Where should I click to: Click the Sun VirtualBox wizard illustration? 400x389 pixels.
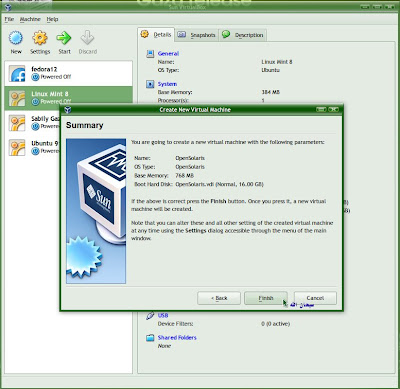click(96, 211)
